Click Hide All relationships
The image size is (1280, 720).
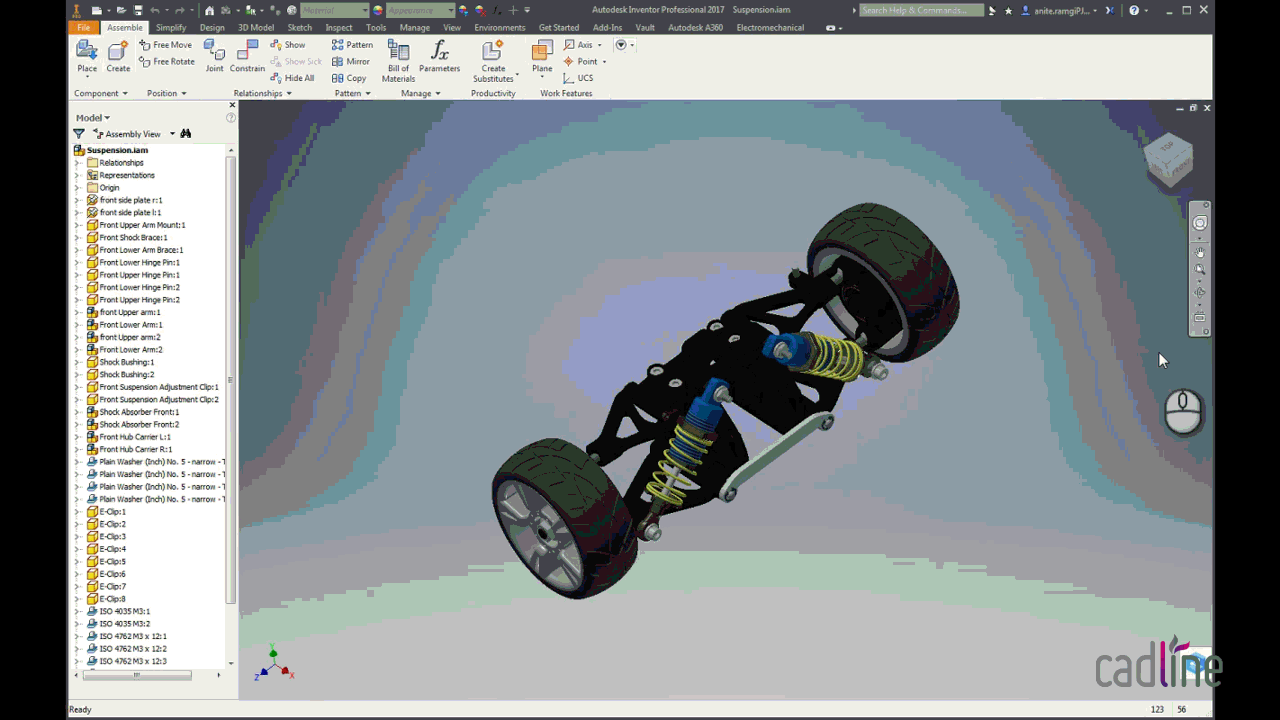pos(292,78)
